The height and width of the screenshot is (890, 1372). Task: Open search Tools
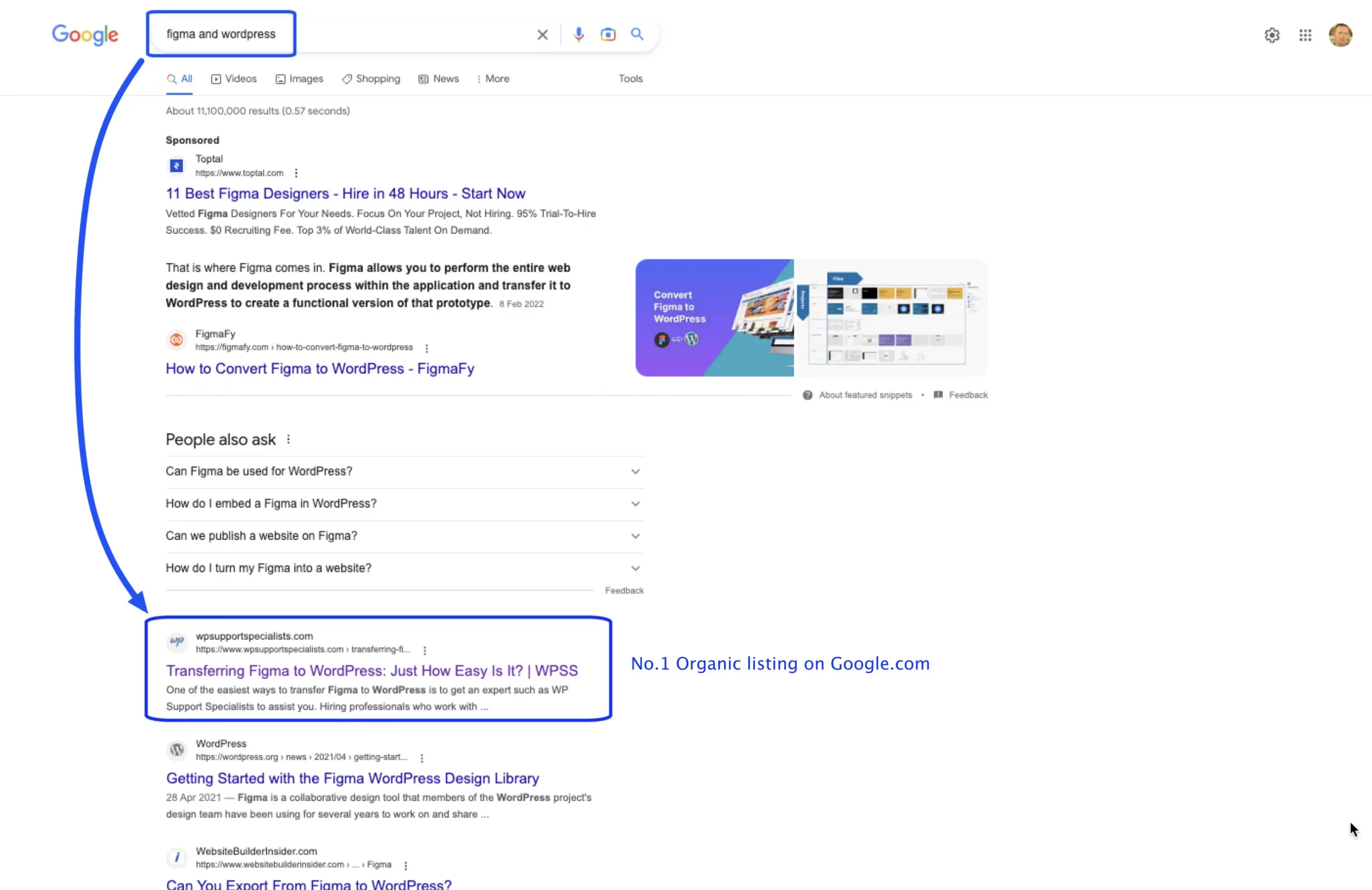630,79
